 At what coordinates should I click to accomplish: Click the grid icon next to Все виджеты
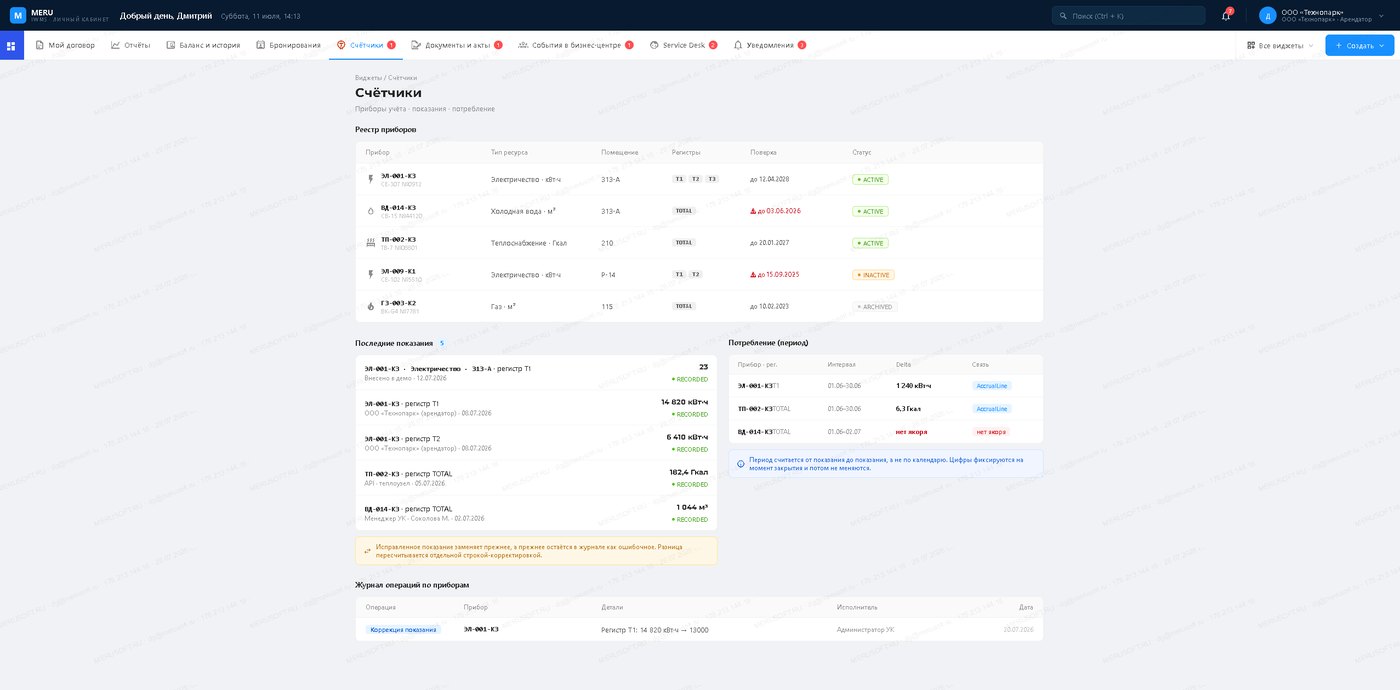point(1251,45)
